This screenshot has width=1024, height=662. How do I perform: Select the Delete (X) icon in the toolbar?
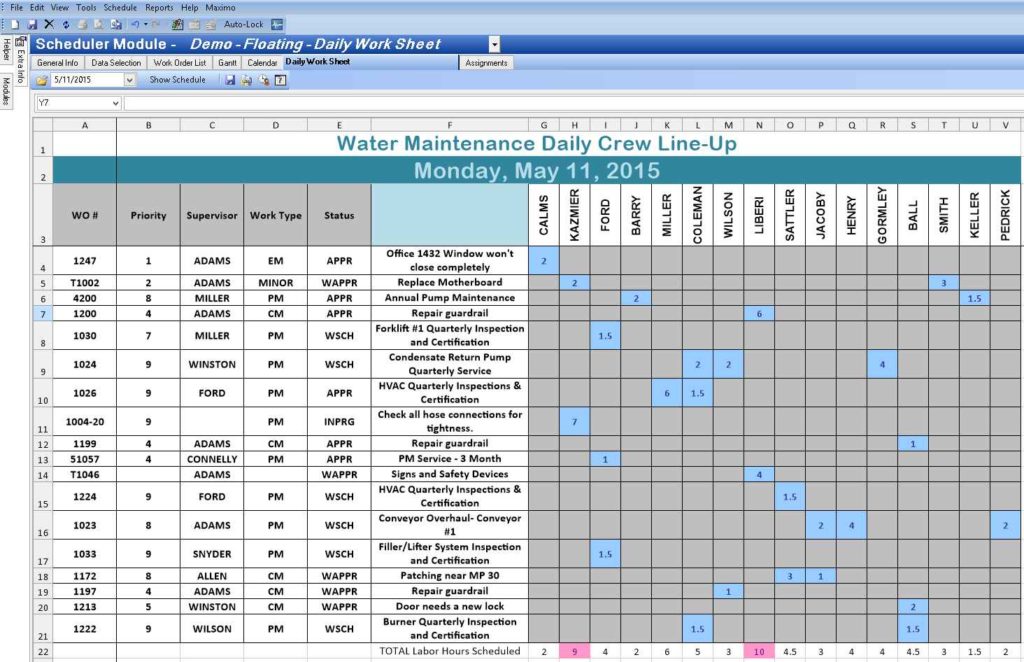[x=48, y=24]
